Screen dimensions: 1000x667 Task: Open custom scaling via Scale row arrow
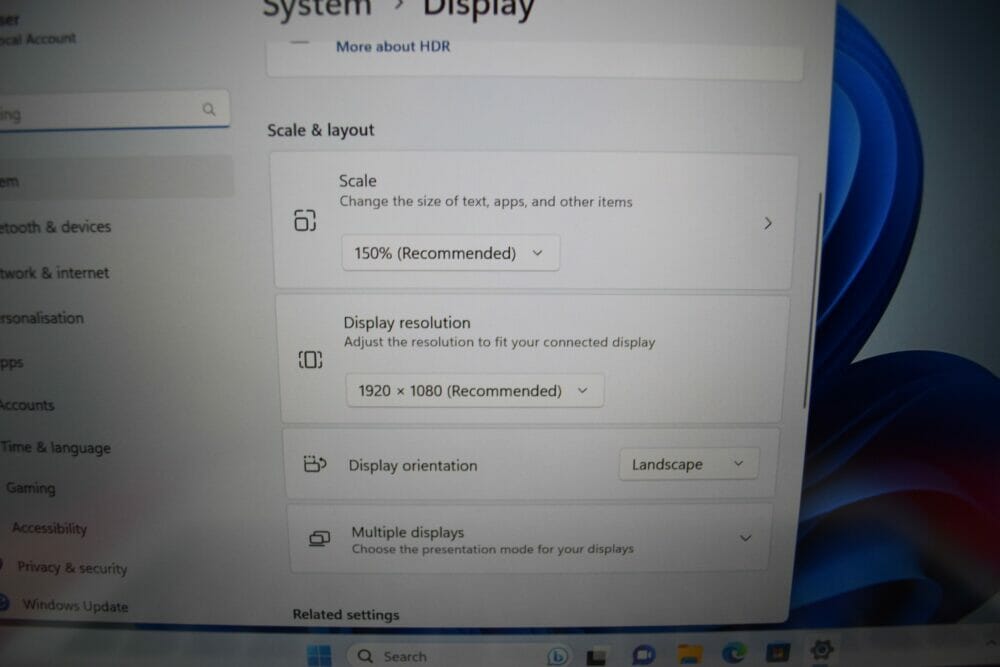tap(768, 223)
